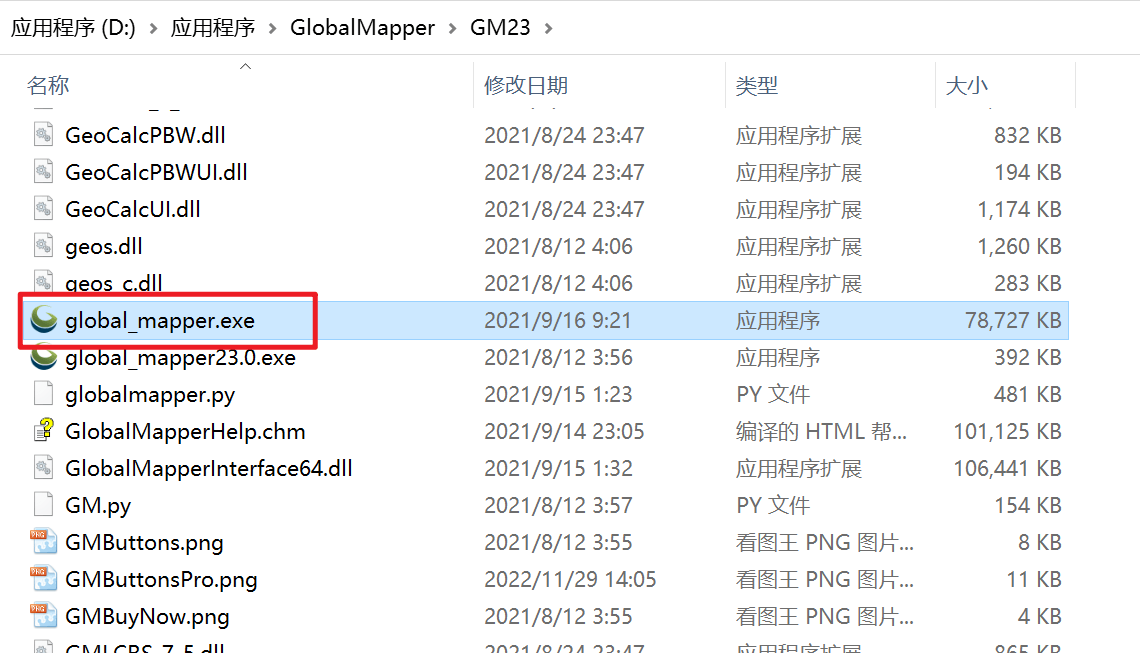Select file name global_mapper23.0.exe
Screen dimensions: 1140x653
pos(180,358)
